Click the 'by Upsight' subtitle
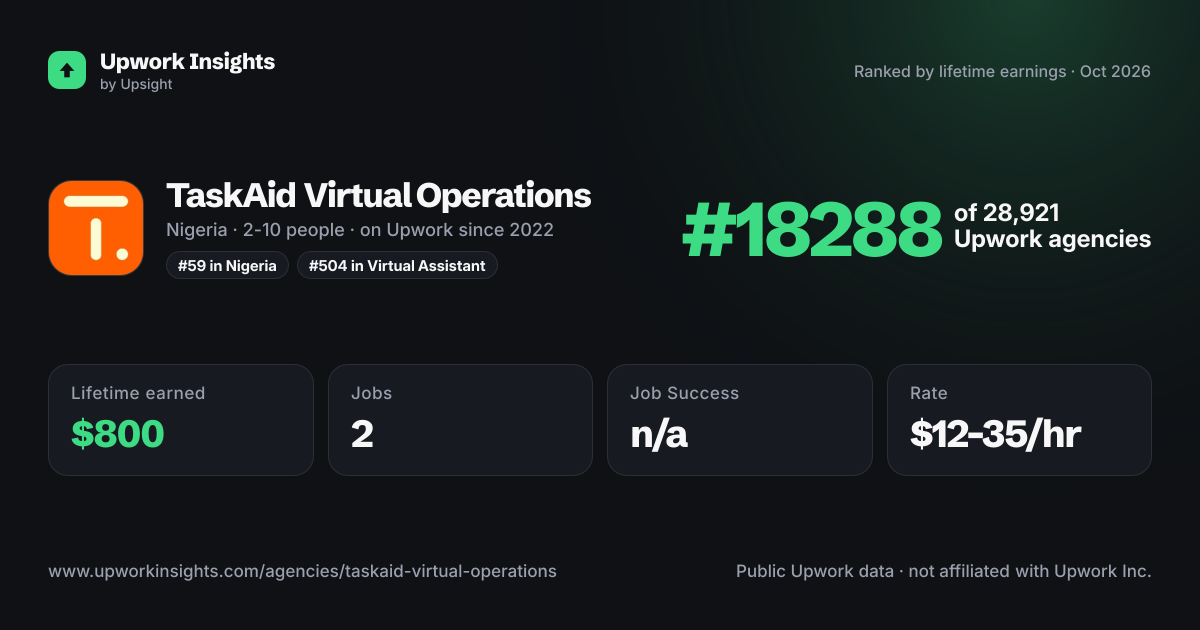The height and width of the screenshot is (630, 1200). pyautogui.click(x=136, y=85)
